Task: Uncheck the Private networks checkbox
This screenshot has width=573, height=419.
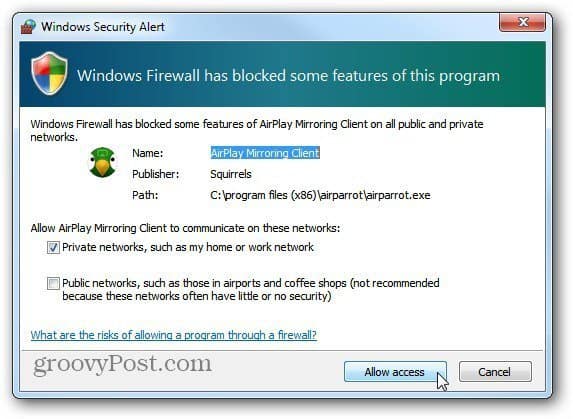Action: [53, 247]
